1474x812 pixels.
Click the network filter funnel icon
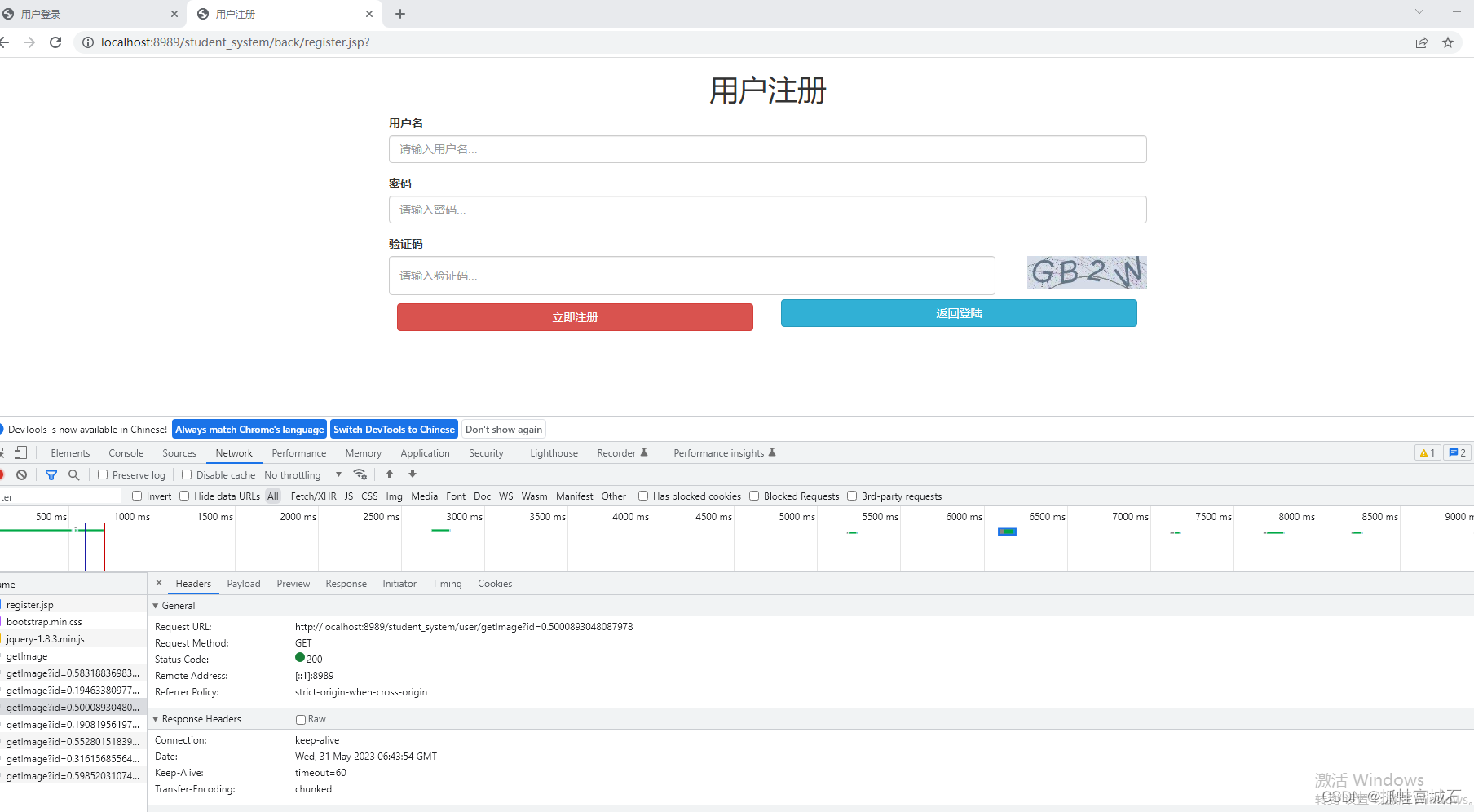(51, 474)
